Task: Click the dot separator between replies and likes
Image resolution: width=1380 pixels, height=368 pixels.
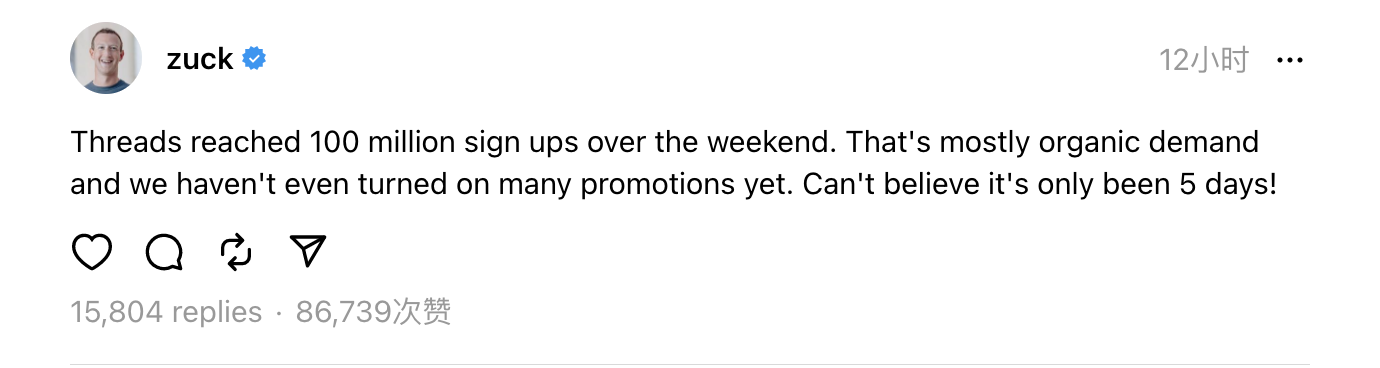Action: (x=279, y=314)
